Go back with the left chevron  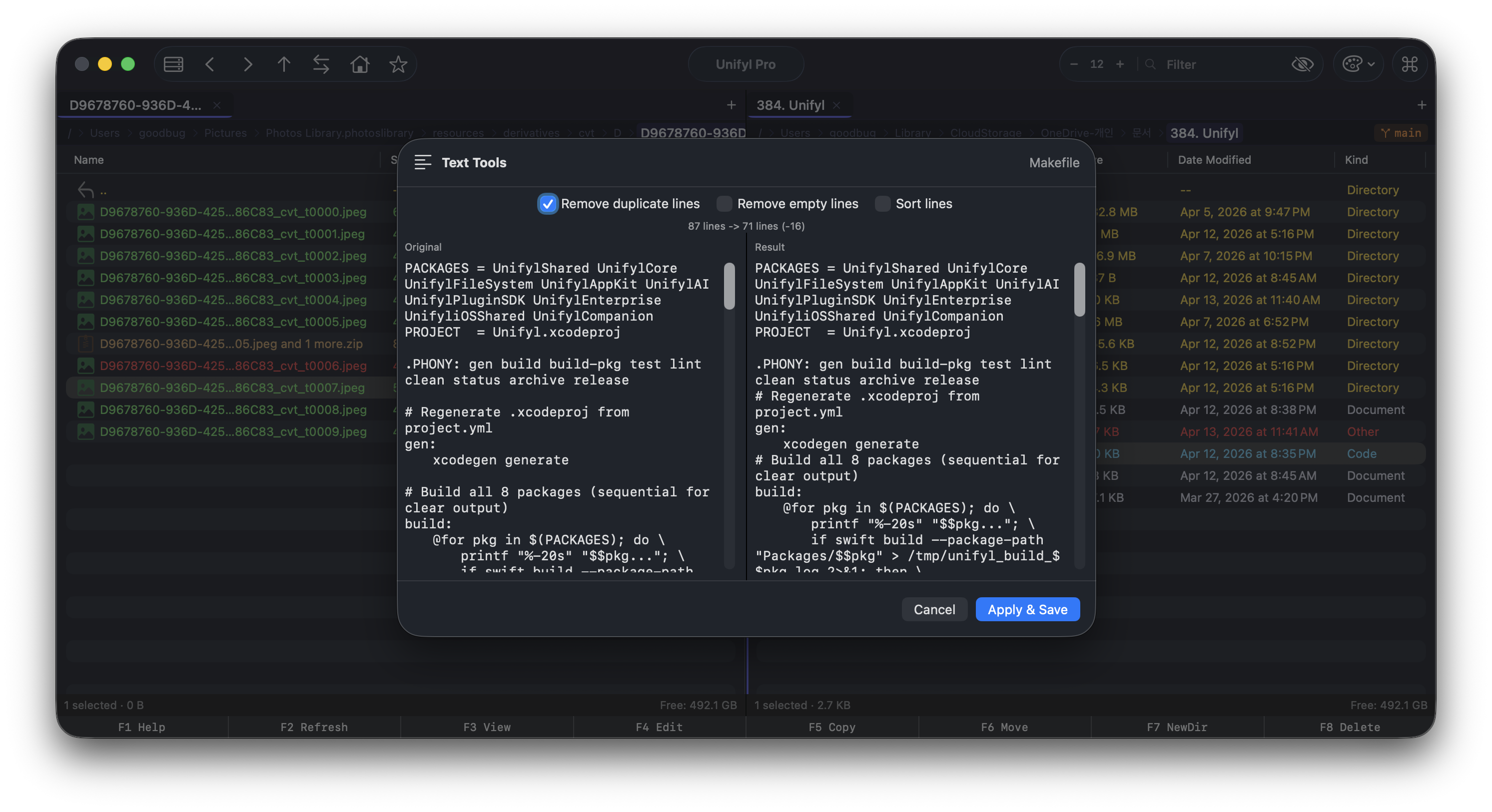click(x=210, y=64)
